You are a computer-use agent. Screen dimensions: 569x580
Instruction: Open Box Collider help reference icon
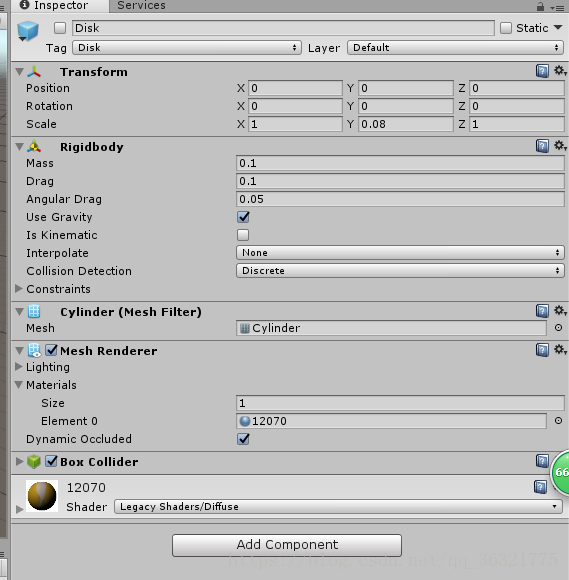tap(542, 461)
